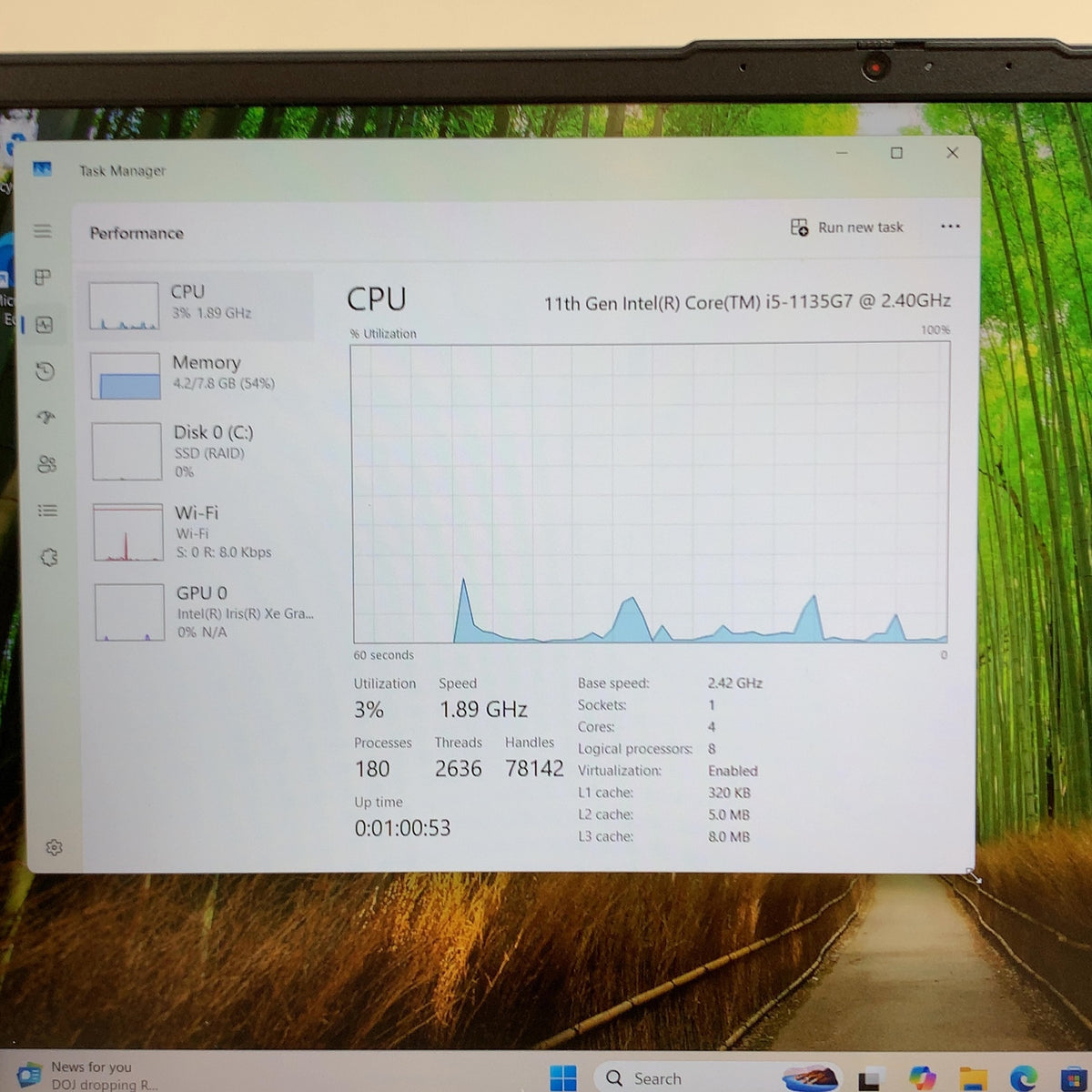Click the L3 cache 8.0 MB value
1092x1092 pixels.
click(x=729, y=836)
